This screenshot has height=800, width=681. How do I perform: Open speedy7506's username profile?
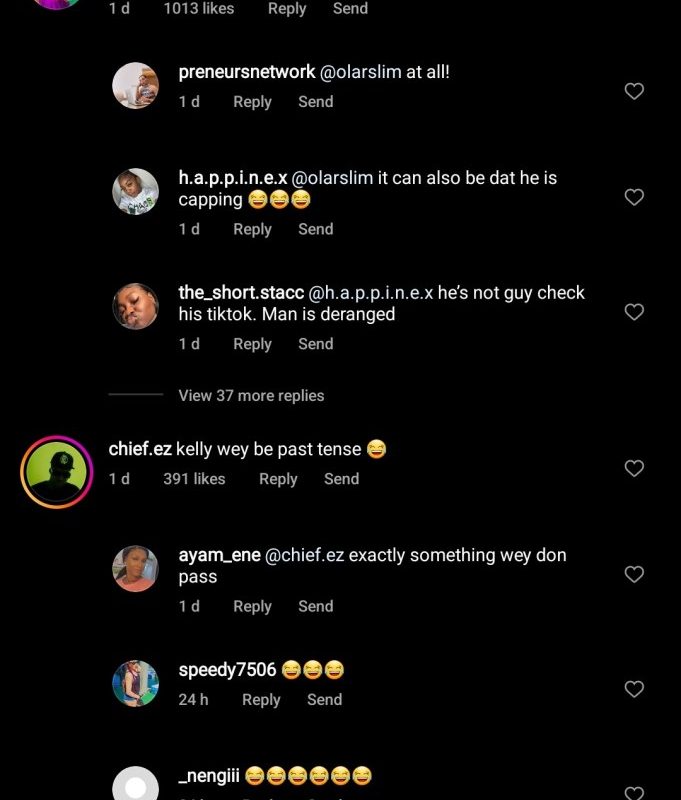tap(227, 670)
